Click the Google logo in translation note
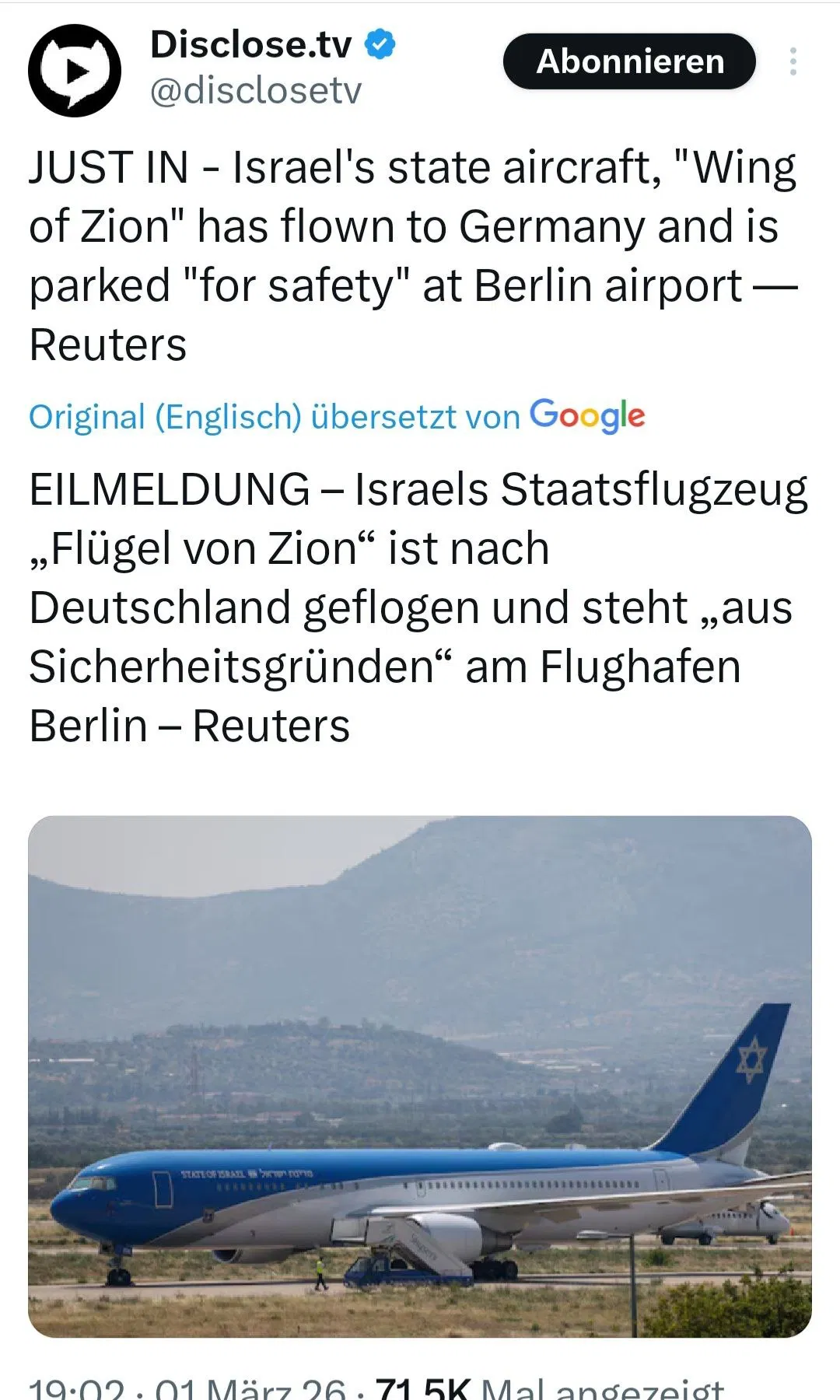 pyautogui.click(x=587, y=416)
